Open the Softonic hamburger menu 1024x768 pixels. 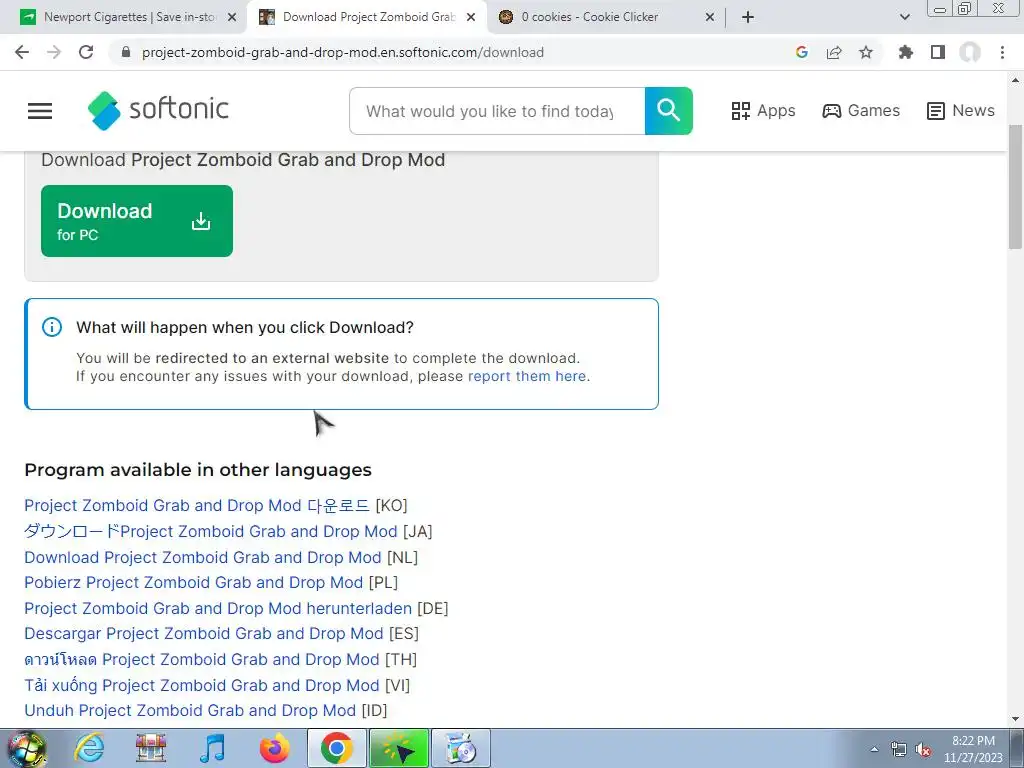click(40, 111)
